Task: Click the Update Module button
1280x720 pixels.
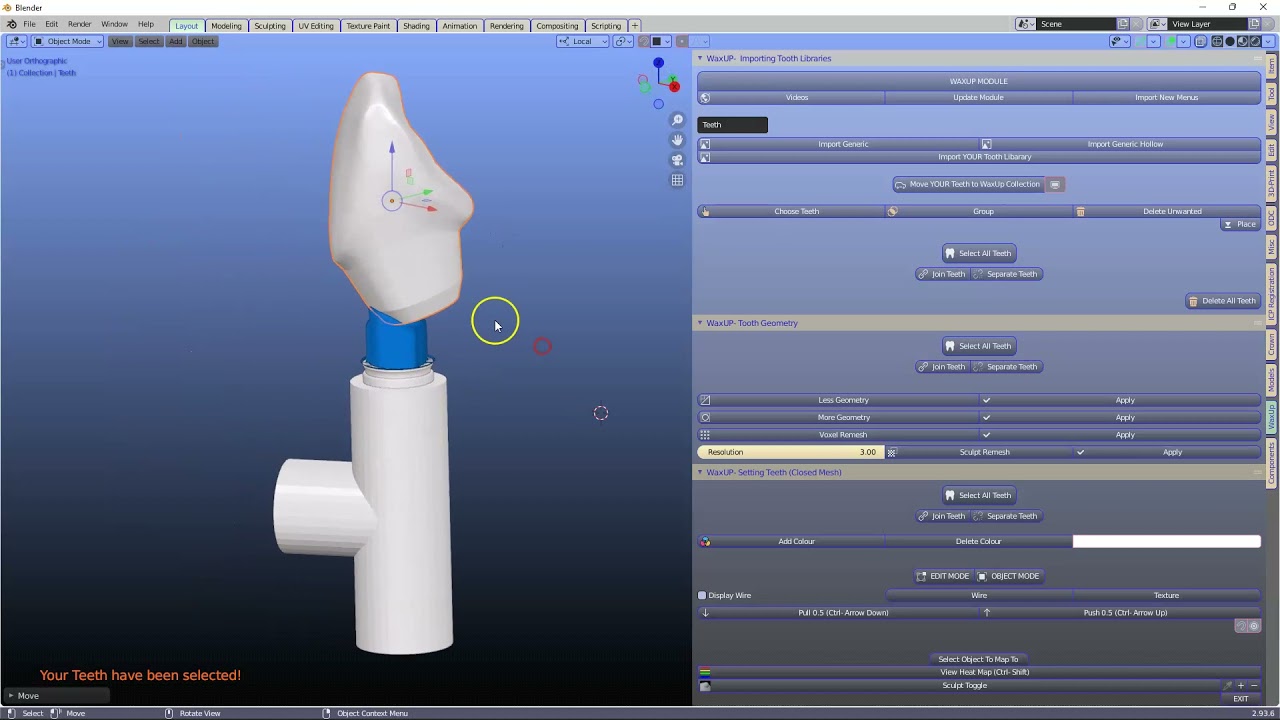Action: click(x=978, y=97)
